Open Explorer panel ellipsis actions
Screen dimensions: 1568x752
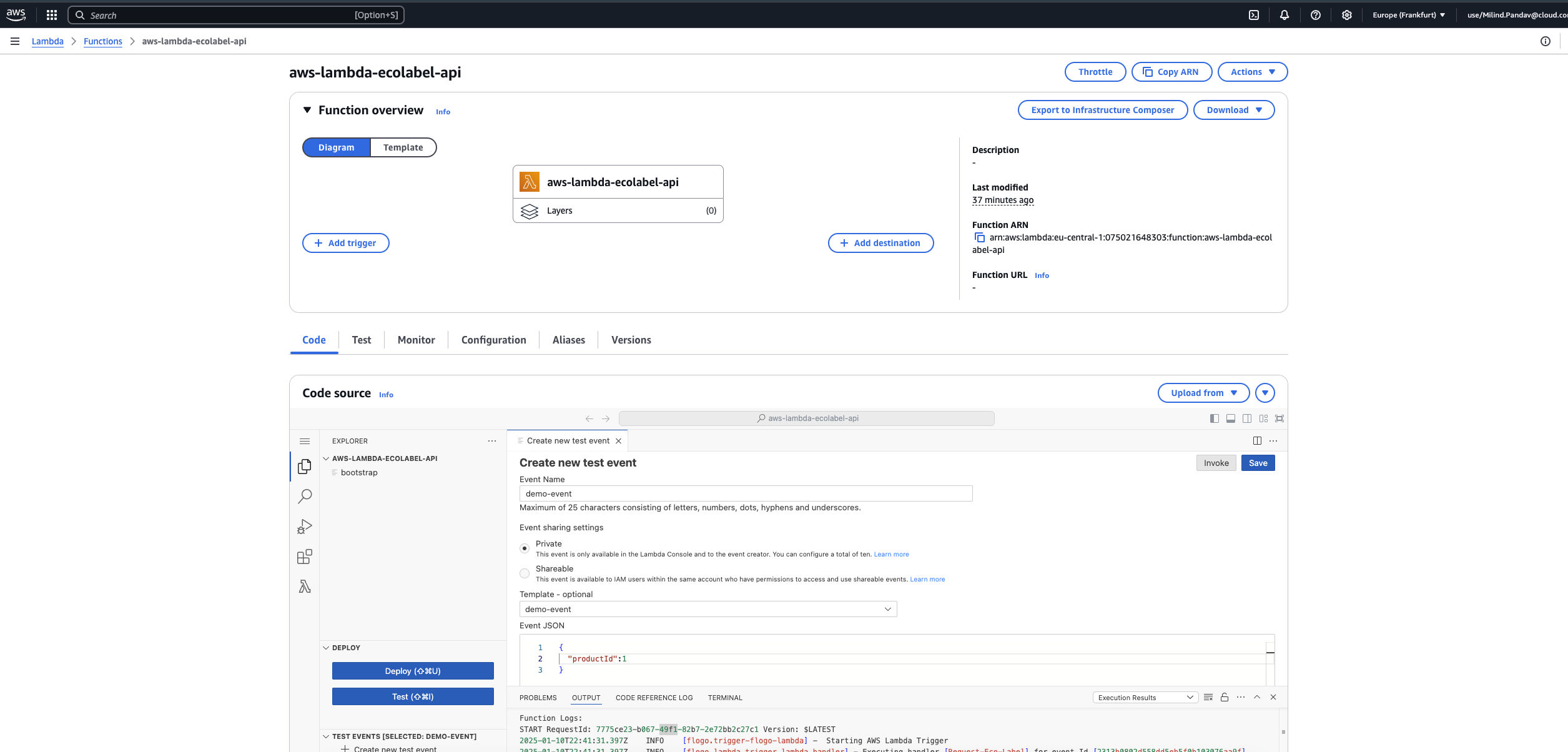492,441
